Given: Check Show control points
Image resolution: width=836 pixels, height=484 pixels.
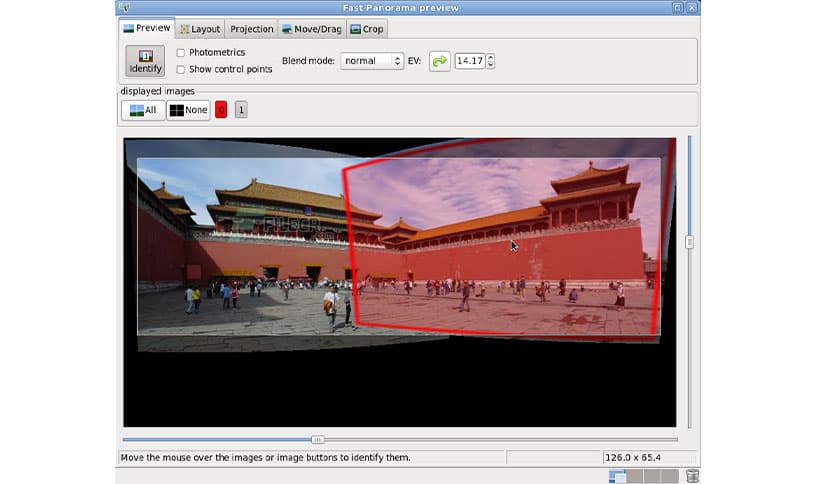Looking at the screenshot, I should pyautogui.click(x=181, y=69).
